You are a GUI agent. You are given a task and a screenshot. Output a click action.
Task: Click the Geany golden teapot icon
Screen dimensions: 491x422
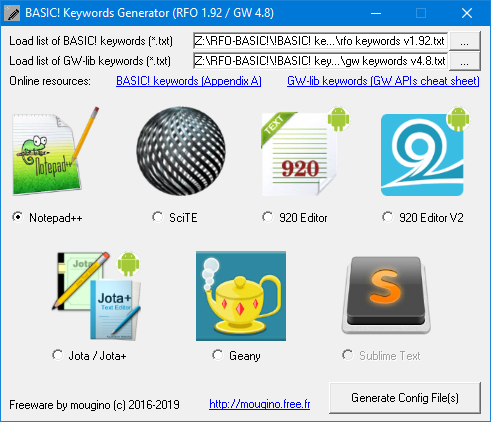[x=241, y=296]
